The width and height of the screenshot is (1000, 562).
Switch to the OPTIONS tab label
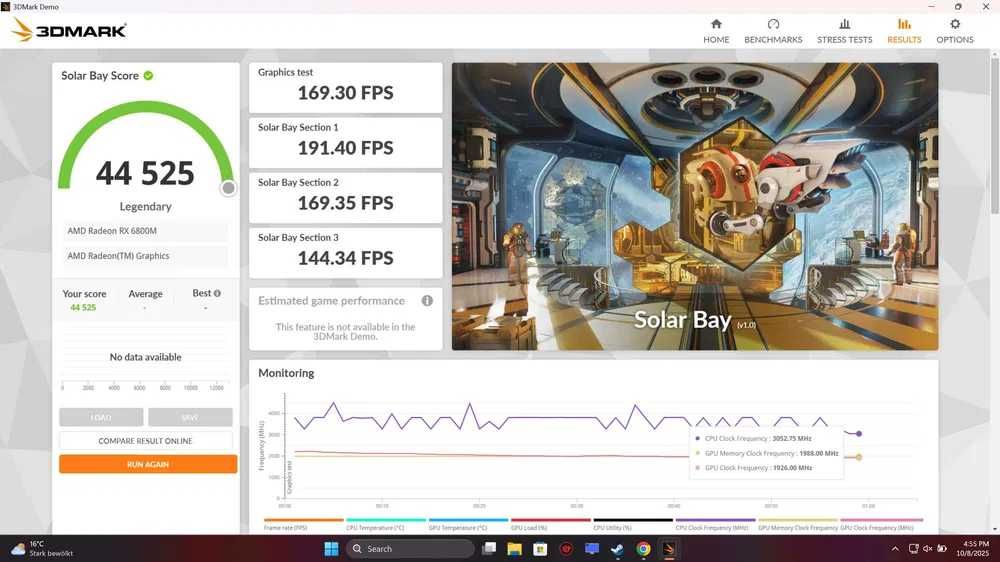pos(955,40)
